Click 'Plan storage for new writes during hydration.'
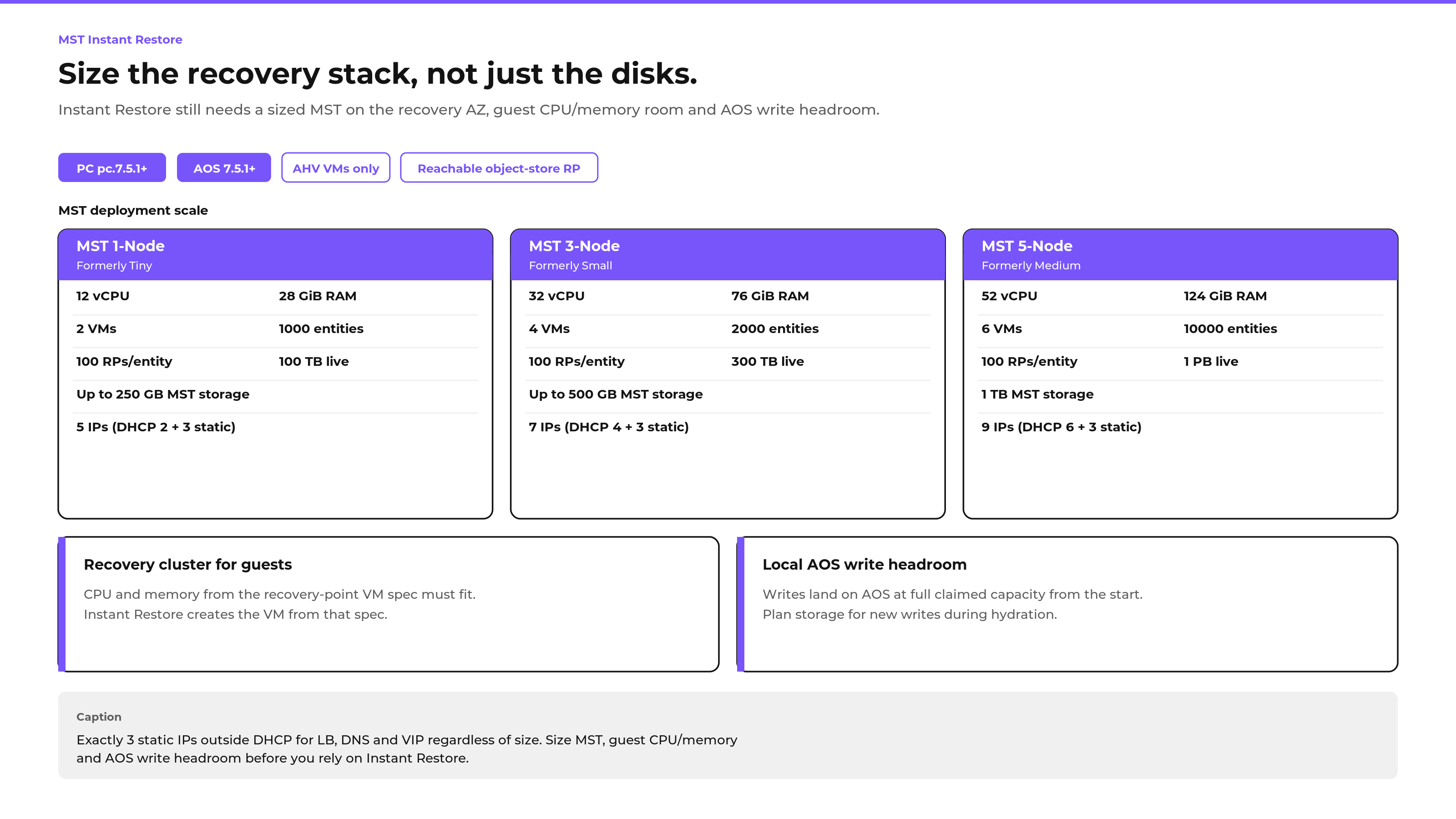Image resolution: width=1456 pixels, height=819 pixels. [x=910, y=614]
